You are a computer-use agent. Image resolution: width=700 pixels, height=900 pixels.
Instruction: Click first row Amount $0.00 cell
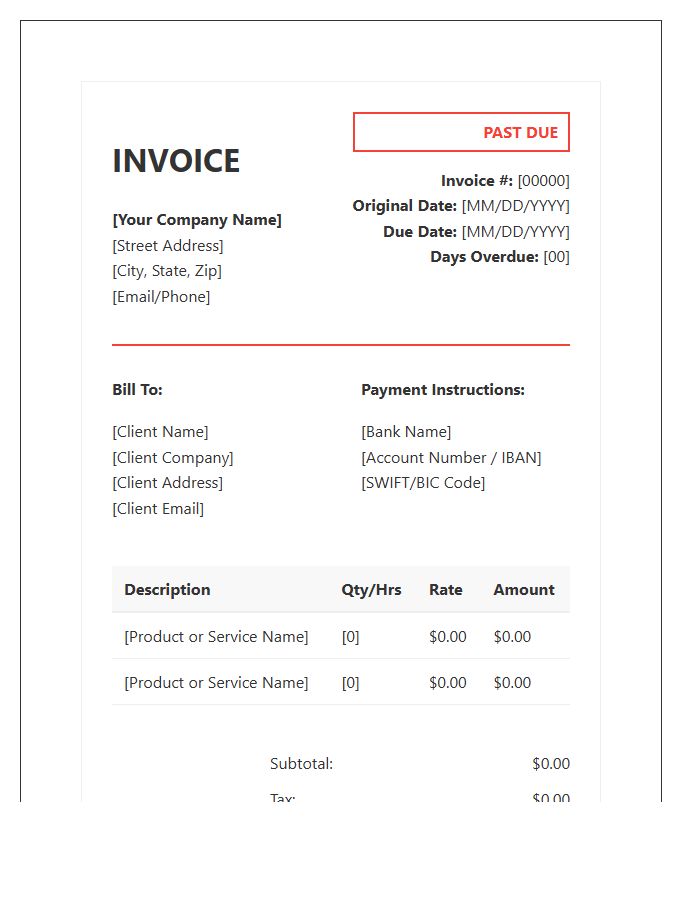[x=512, y=637]
